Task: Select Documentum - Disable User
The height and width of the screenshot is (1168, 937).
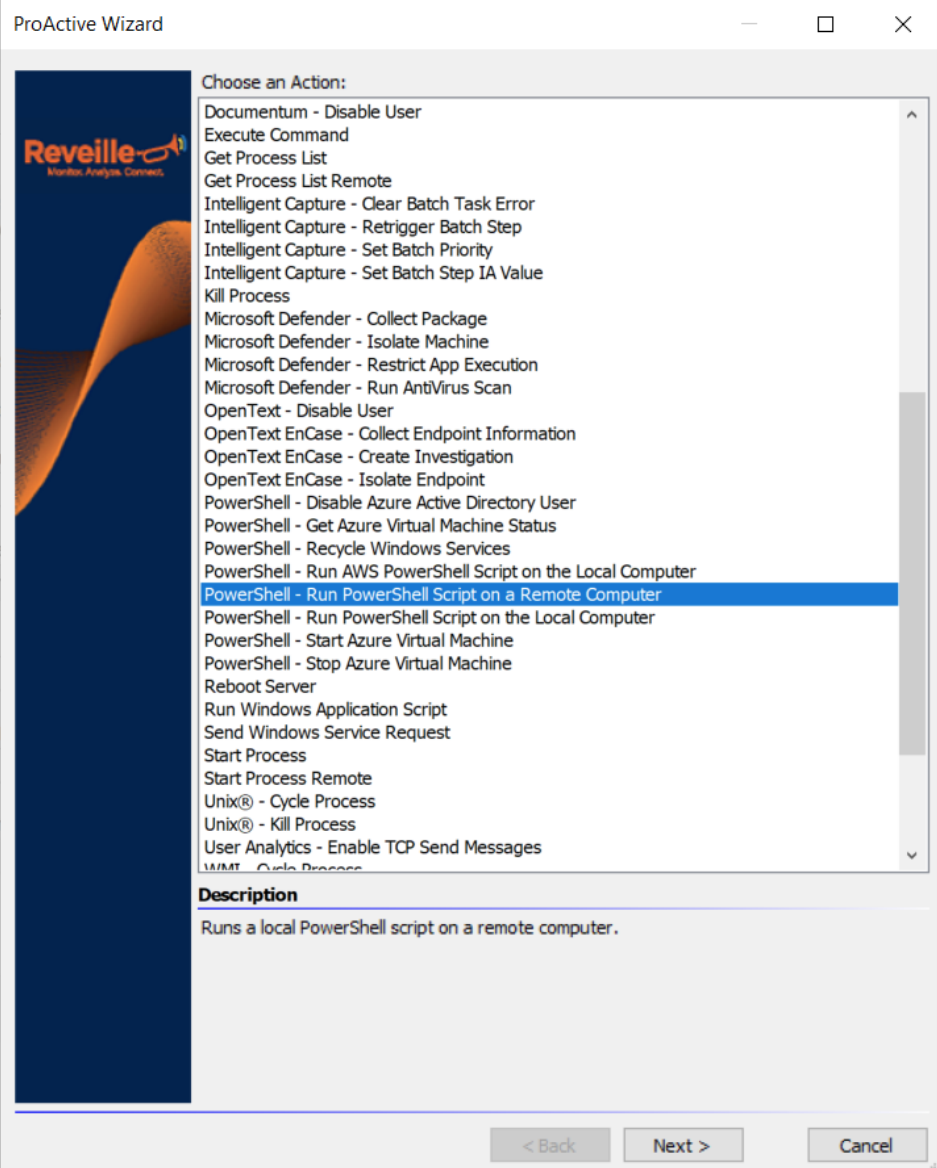Action: point(549,112)
